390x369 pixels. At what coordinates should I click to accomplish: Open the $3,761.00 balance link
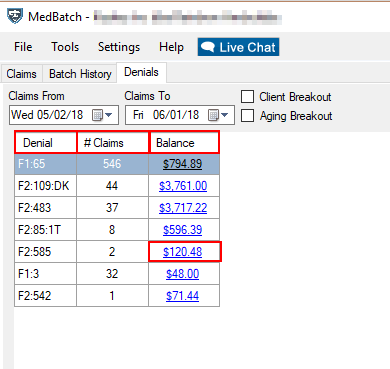(183, 186)
